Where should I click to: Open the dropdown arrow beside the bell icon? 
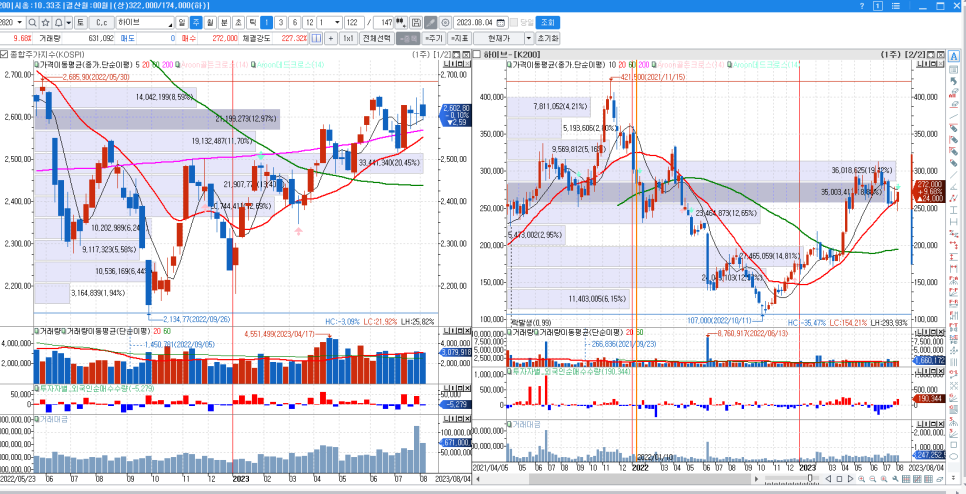point(68,22)
